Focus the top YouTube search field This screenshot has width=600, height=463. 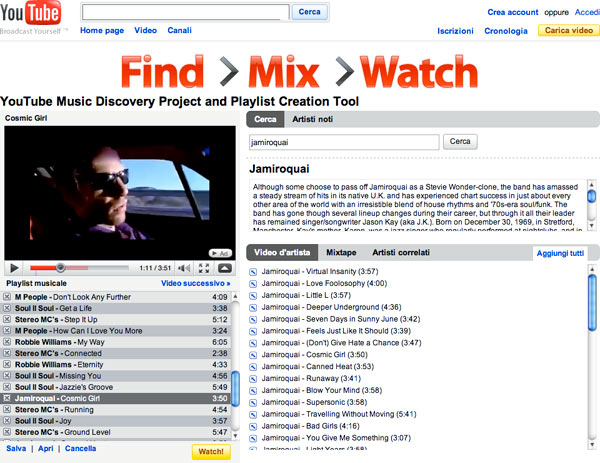(x=186, y=12)
